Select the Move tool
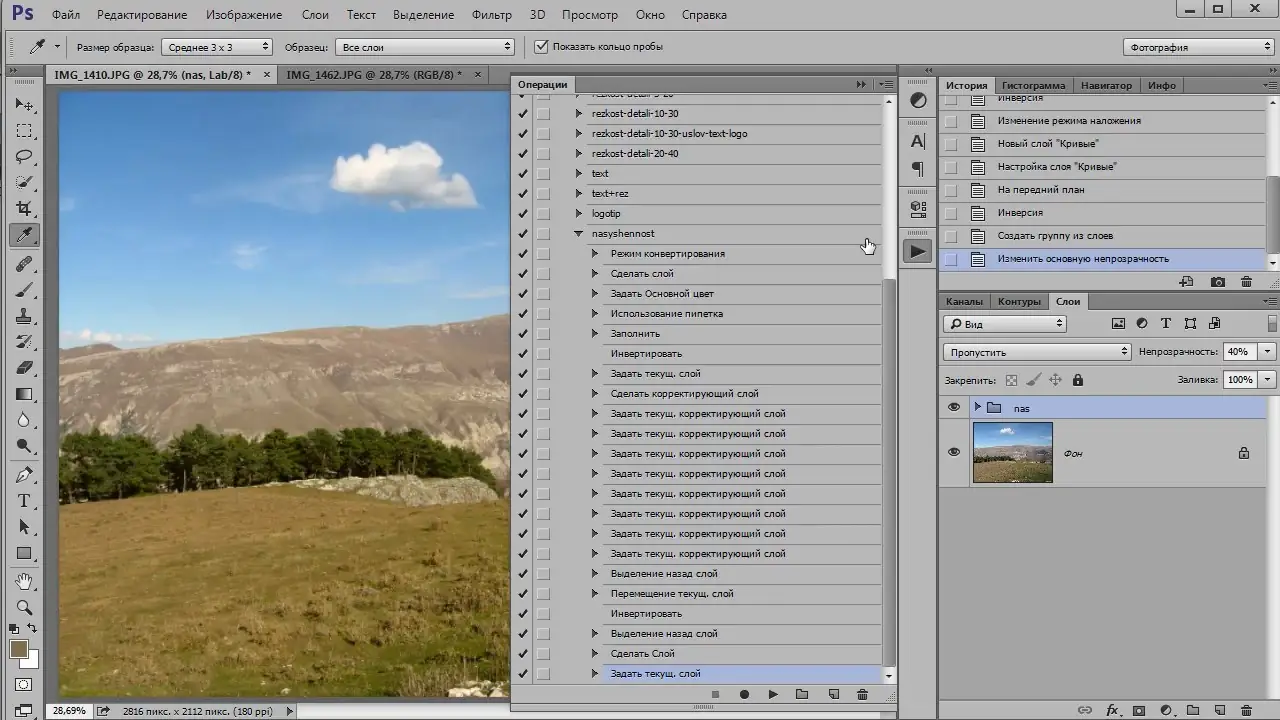Image resolution: width=1280 pixels, height=720 pixels. click(24, 105)
